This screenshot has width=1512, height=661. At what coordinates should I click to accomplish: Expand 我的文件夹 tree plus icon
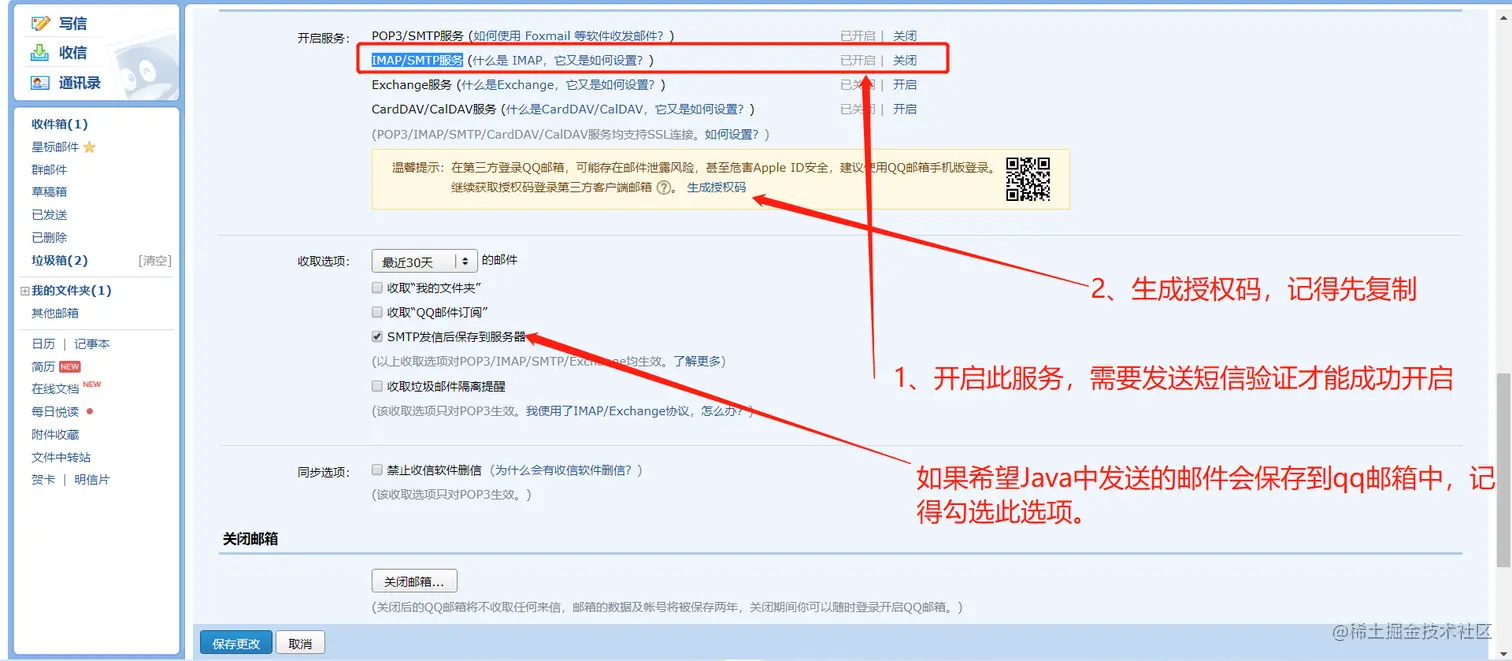pyautogui.click(x=24, y=291)
